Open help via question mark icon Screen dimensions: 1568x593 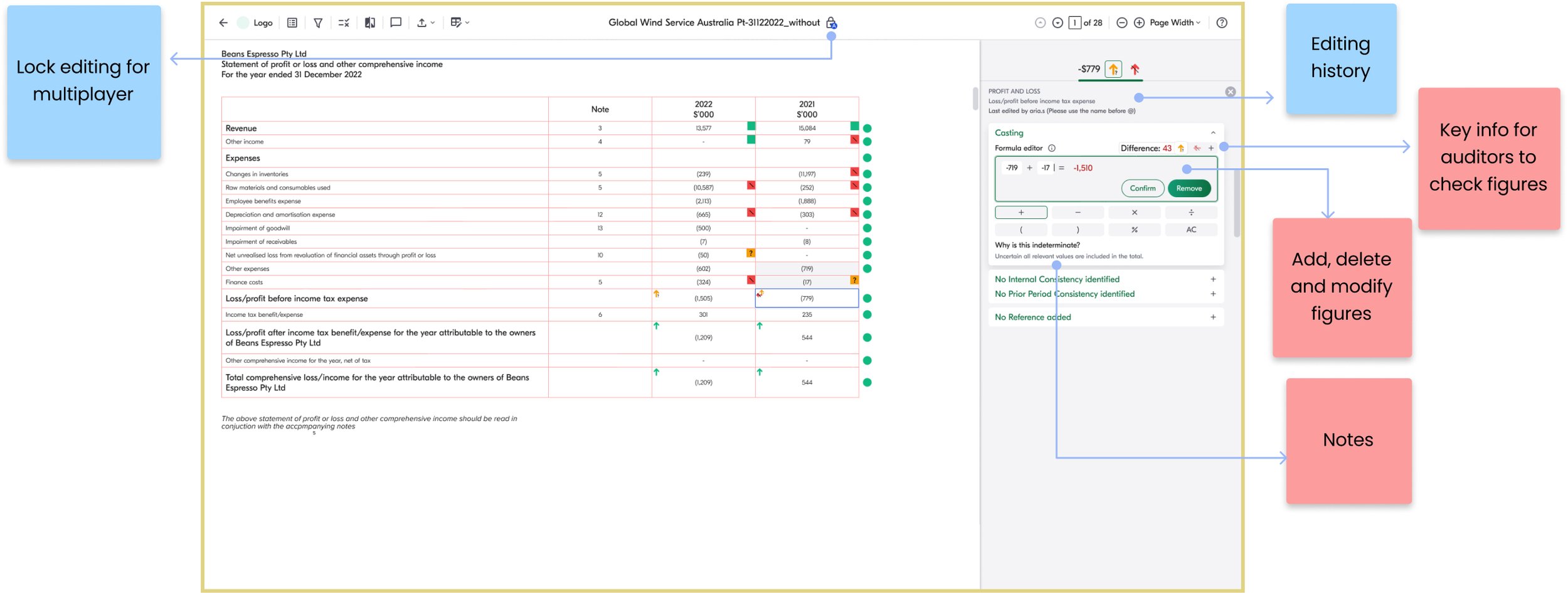tap(1222, 23)
